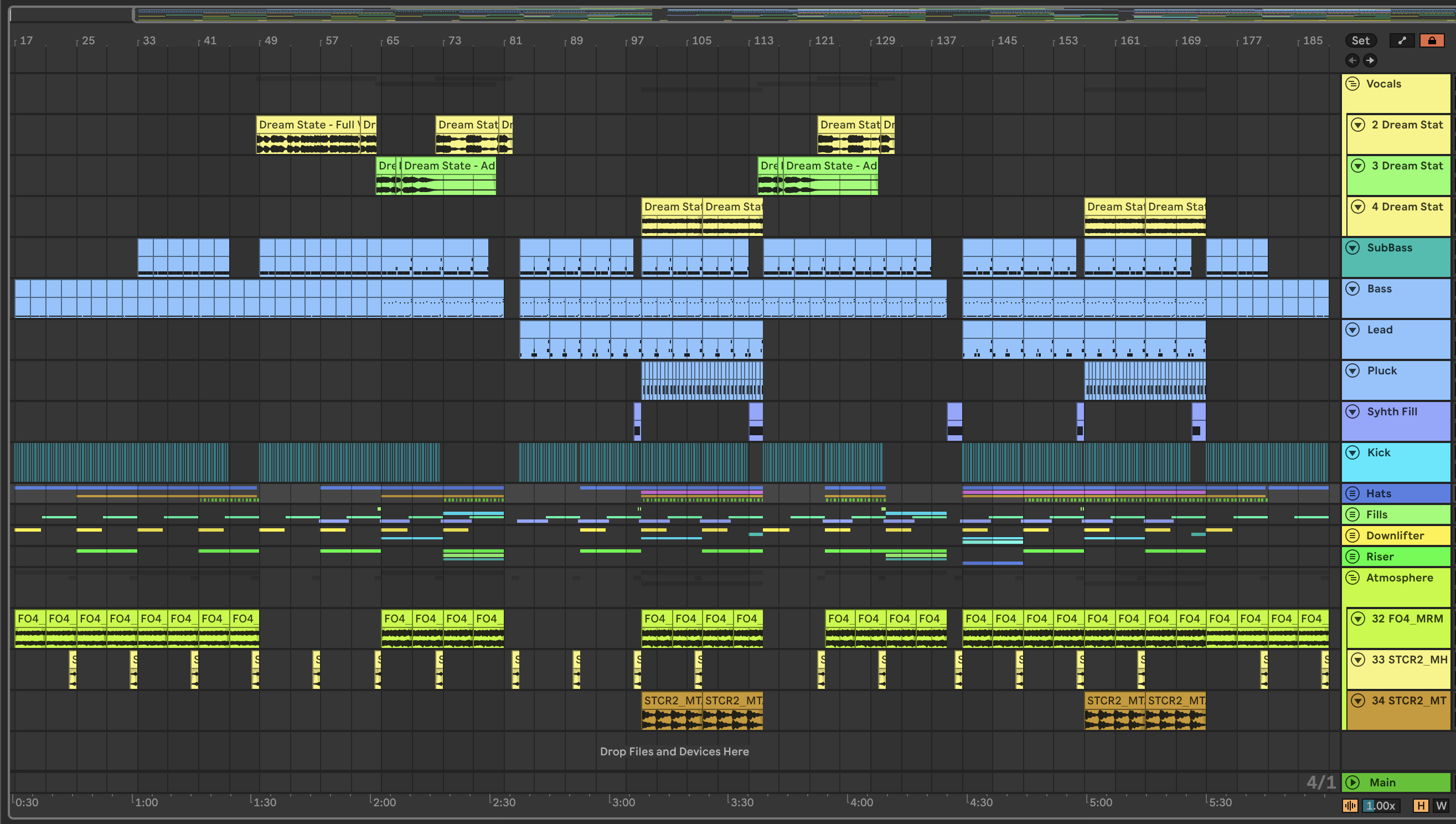Click the Kick track fold icon
Screen dimensions: 1456x824
[1352, 453]
